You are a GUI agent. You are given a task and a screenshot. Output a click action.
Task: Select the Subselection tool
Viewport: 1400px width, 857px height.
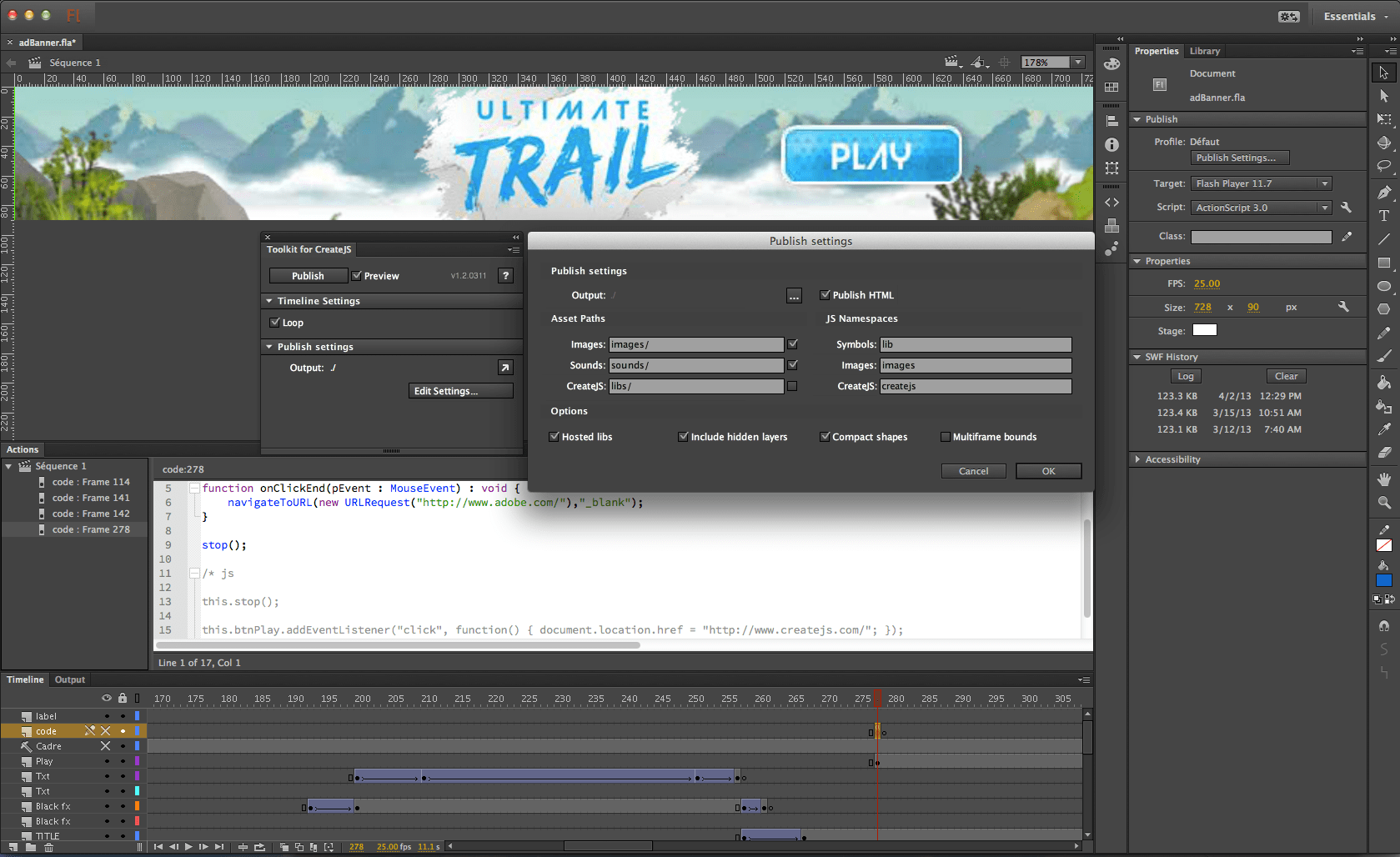click(1383, 96)
